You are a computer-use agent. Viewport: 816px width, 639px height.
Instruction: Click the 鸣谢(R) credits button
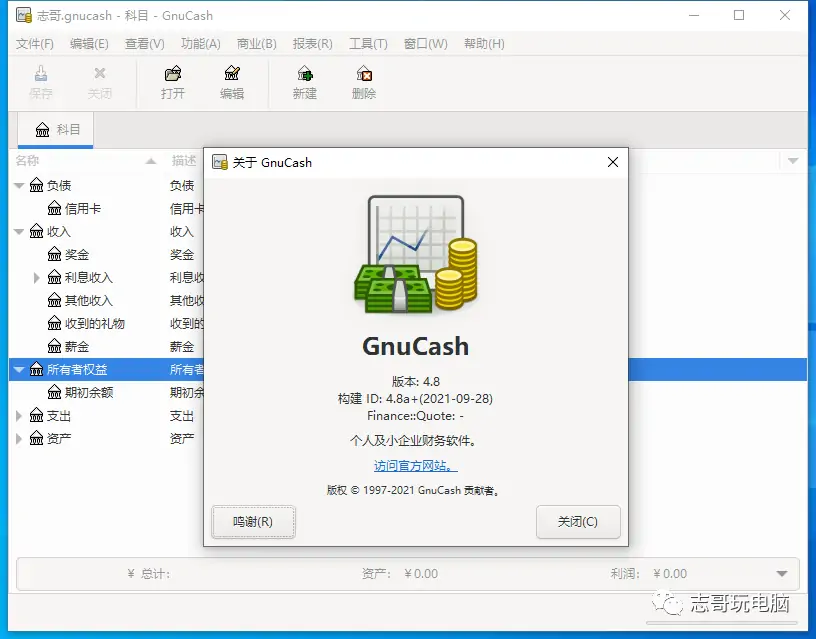[x=253, y=521]
